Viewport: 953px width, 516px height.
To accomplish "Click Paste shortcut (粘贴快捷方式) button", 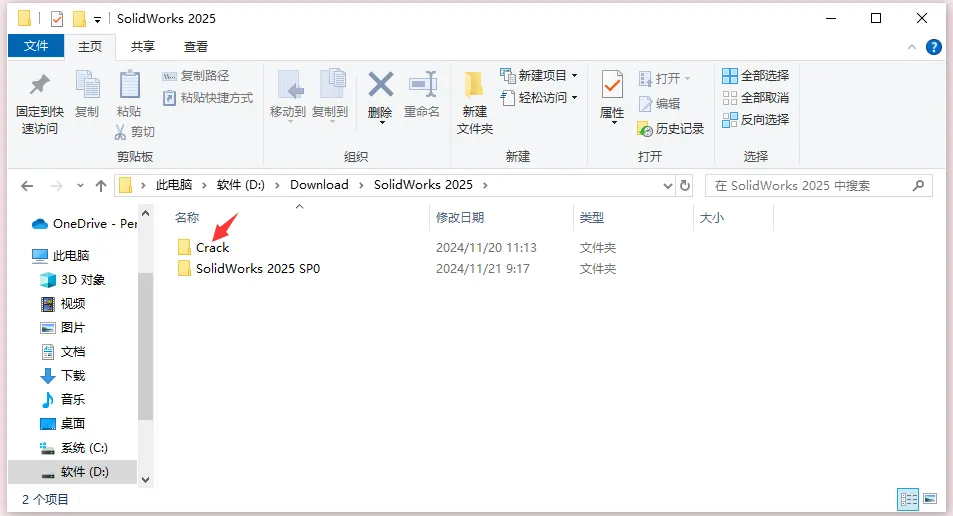I will coord(208,97).
